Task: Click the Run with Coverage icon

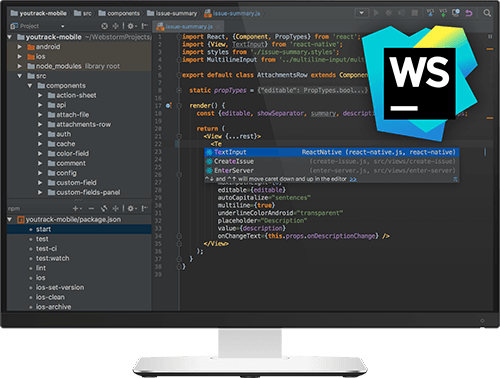Action: pyautogui.click(x=401, y=13)
